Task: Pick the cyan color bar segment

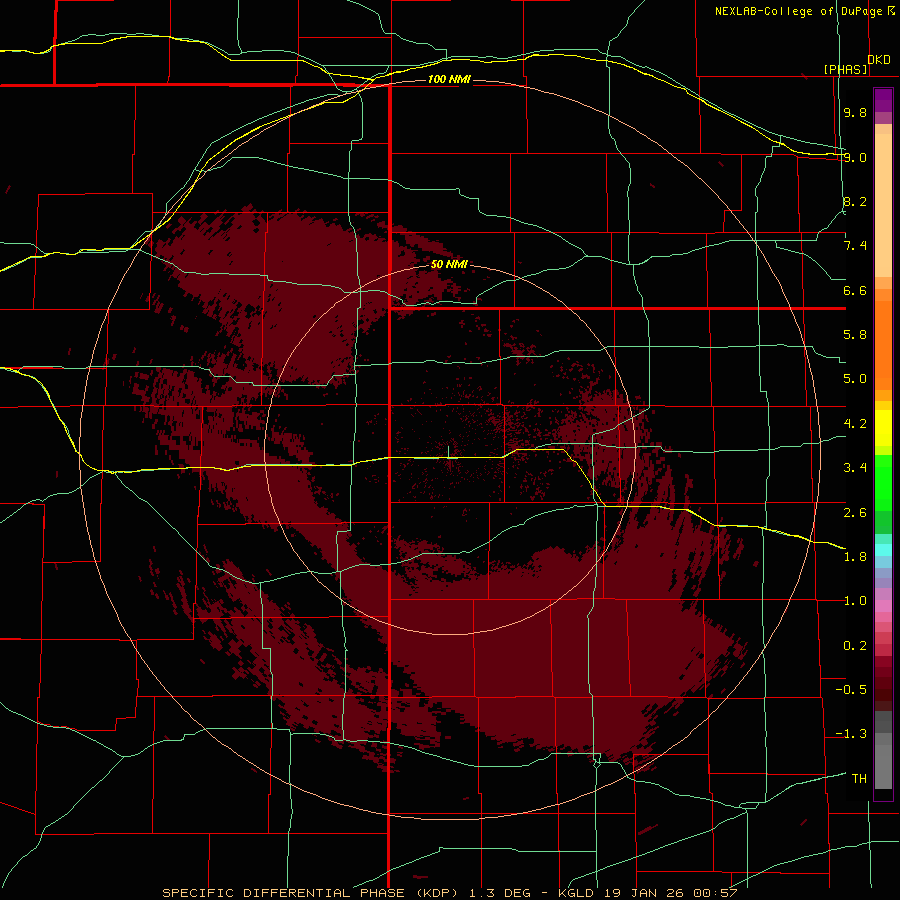Action: coord(883,550)
